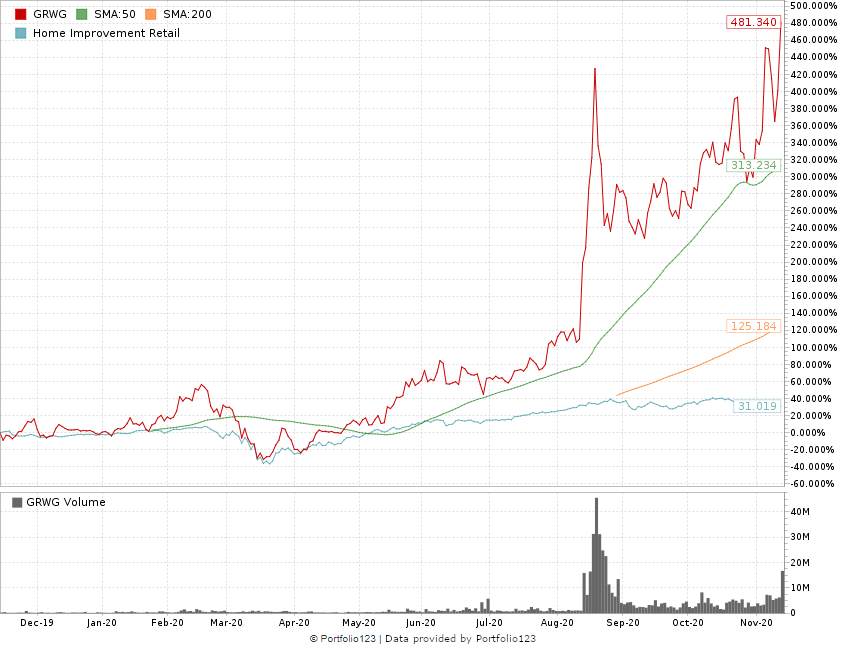
Task: Click the Jan-20 x-axis label
Action: [102, 623]
